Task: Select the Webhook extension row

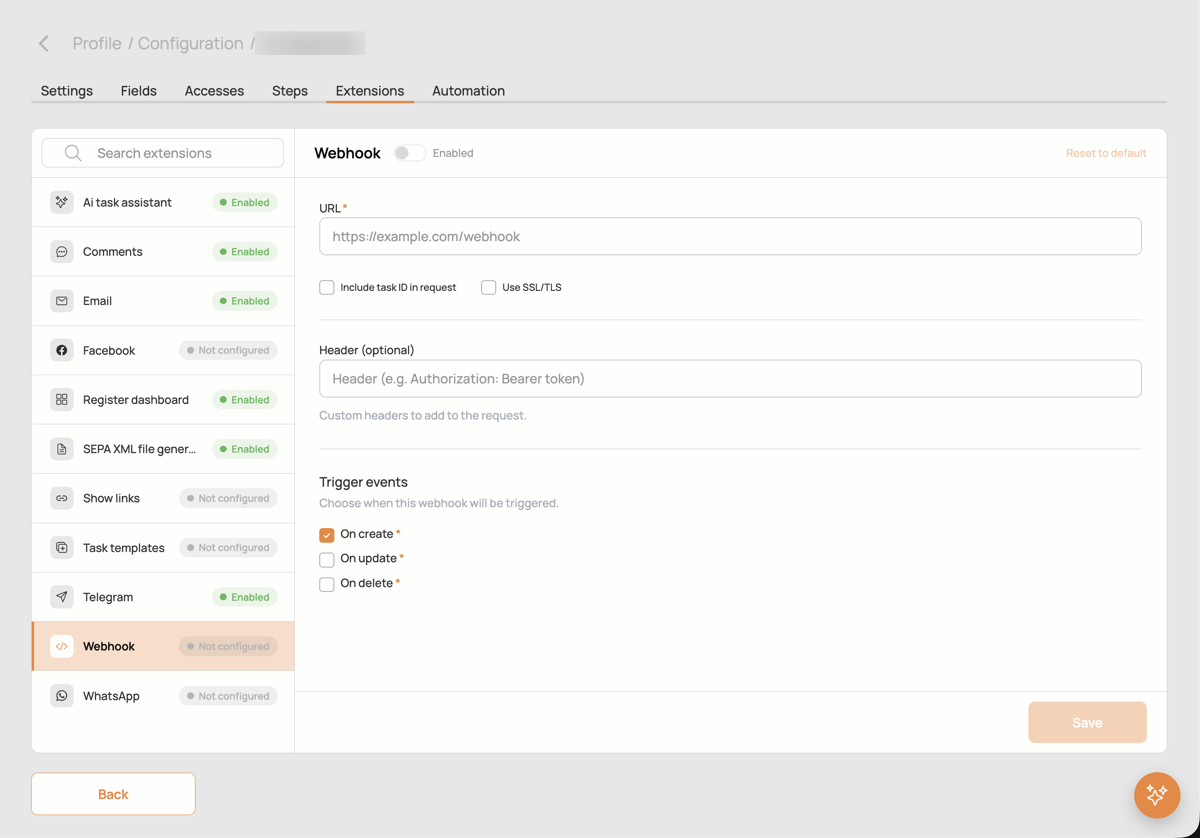Action: [x=163, y=646]
